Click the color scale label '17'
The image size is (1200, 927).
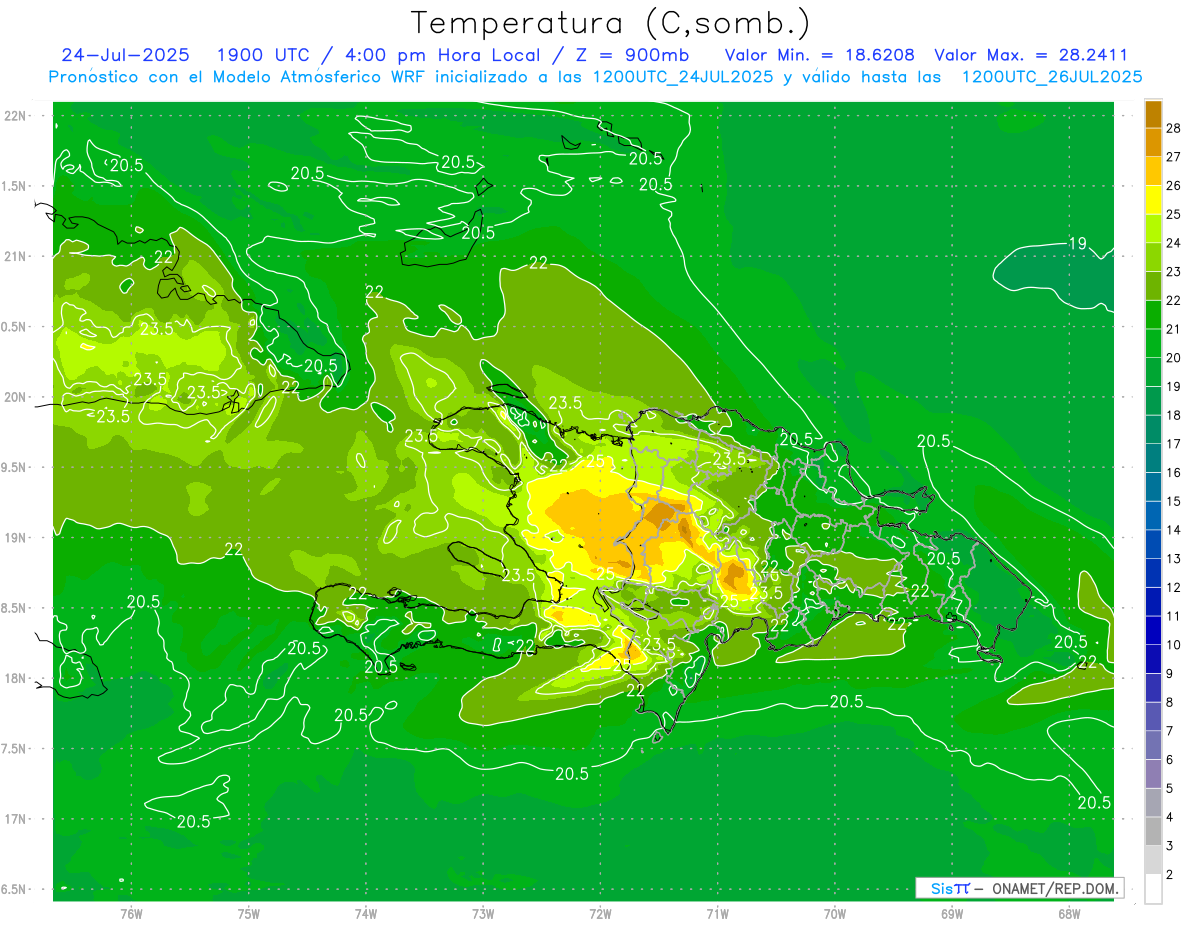[x=1174, y=444]
